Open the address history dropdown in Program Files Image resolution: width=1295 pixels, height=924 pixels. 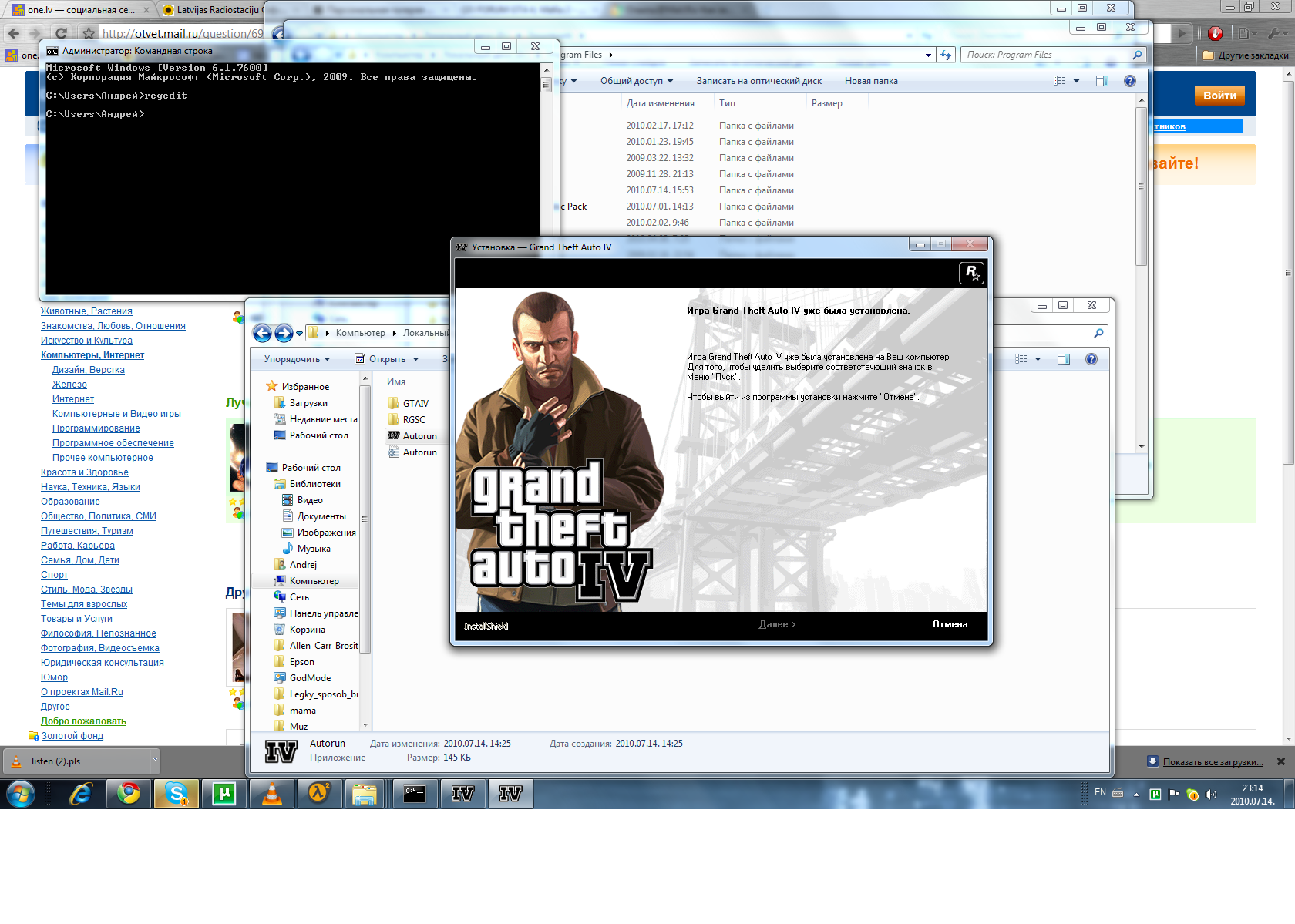click(x=928, y=55)
